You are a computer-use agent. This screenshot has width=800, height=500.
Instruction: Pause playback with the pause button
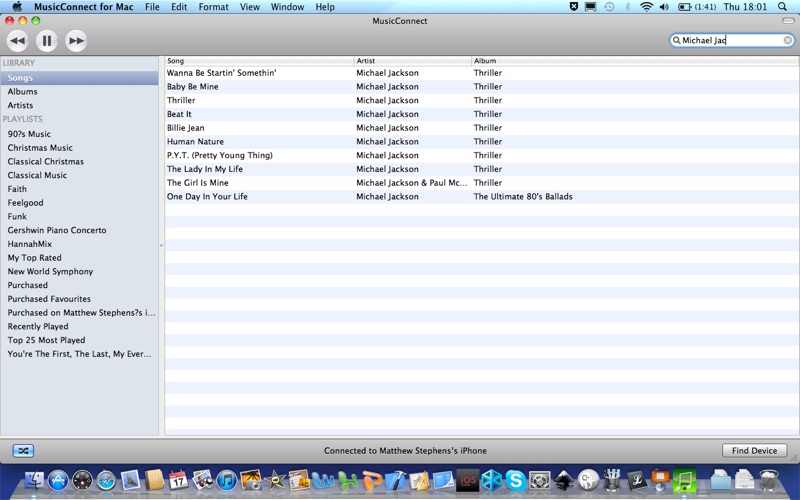(x=47, y=41)
